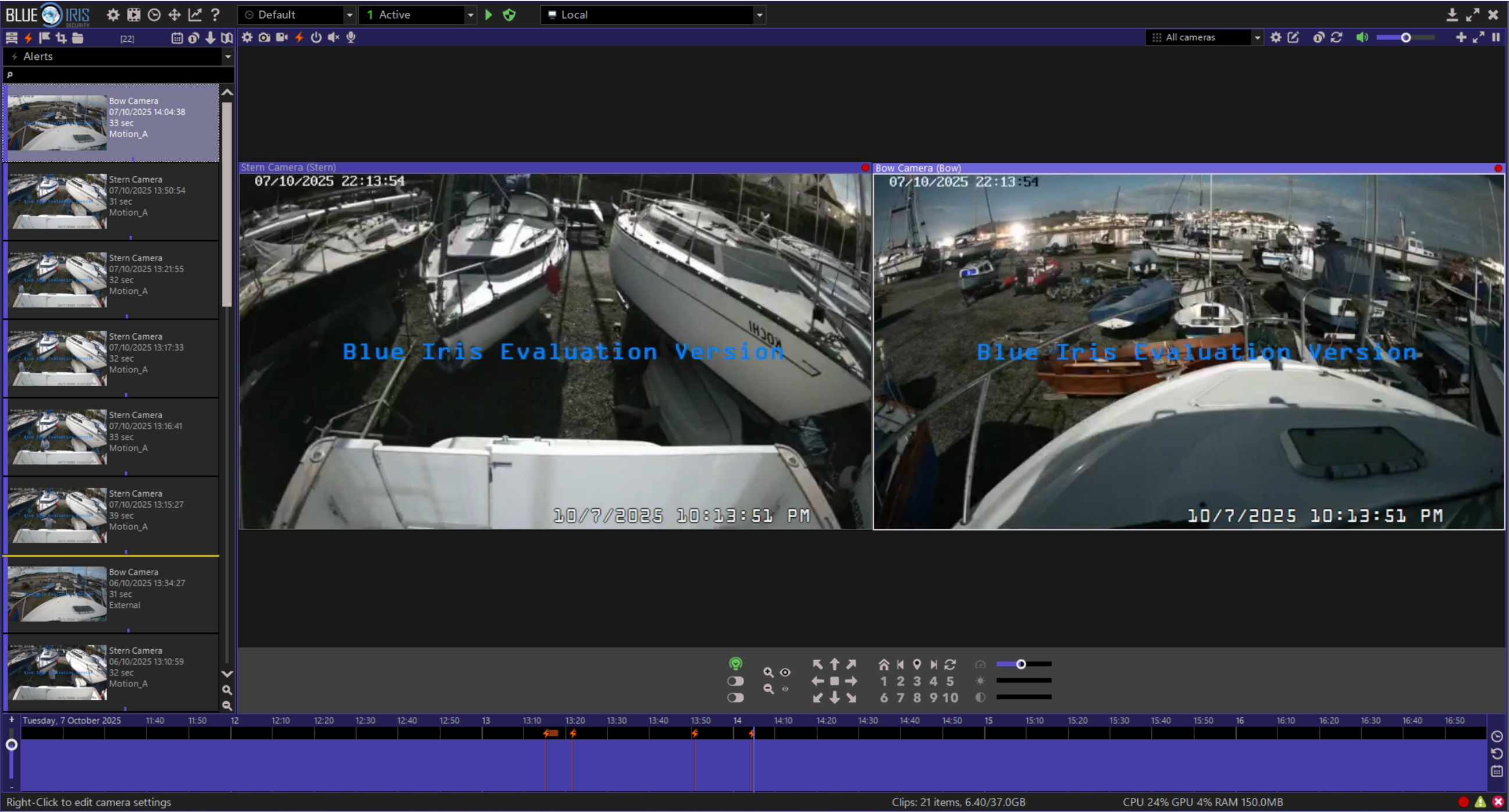Click the PTZ zoom in magnifier

tap(768, 672)
